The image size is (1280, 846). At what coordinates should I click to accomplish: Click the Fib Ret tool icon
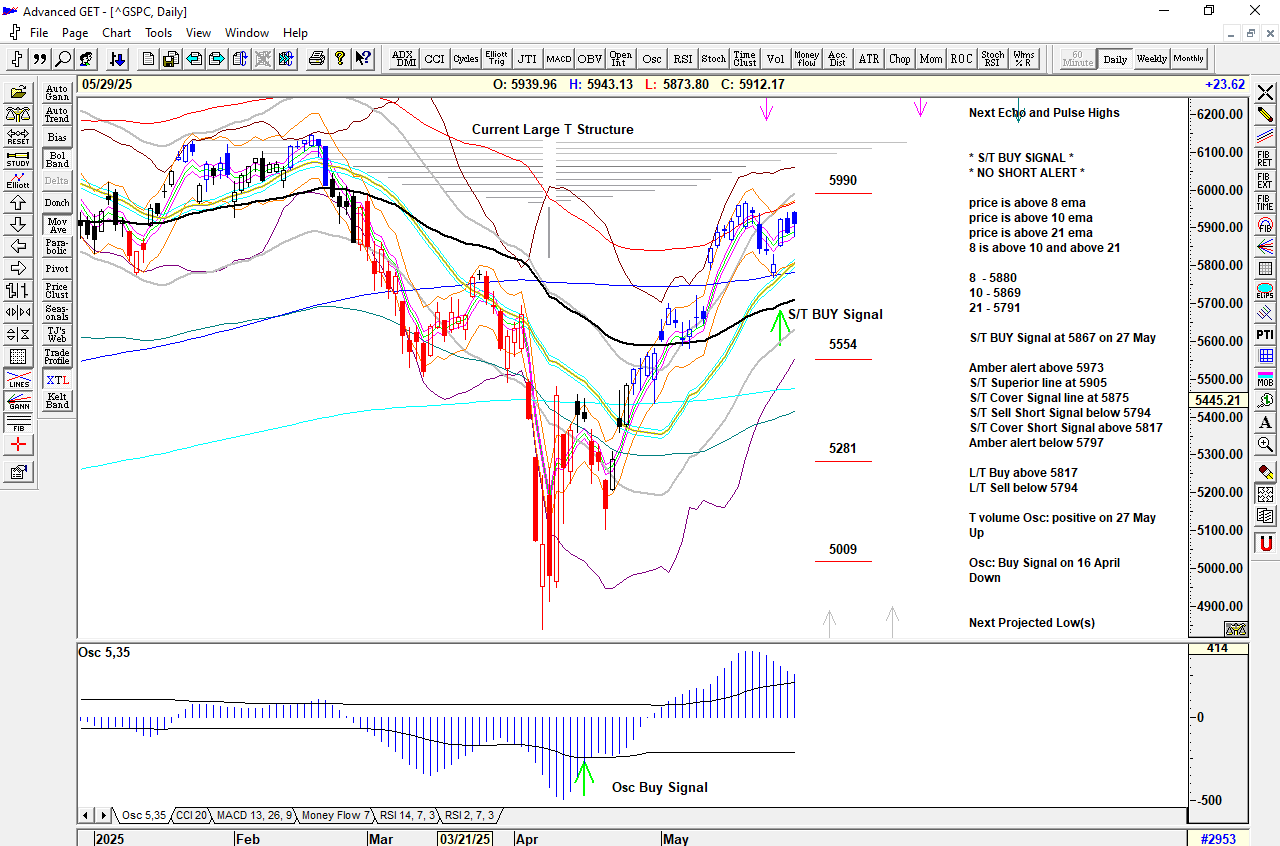click(x=1265, y=155)
